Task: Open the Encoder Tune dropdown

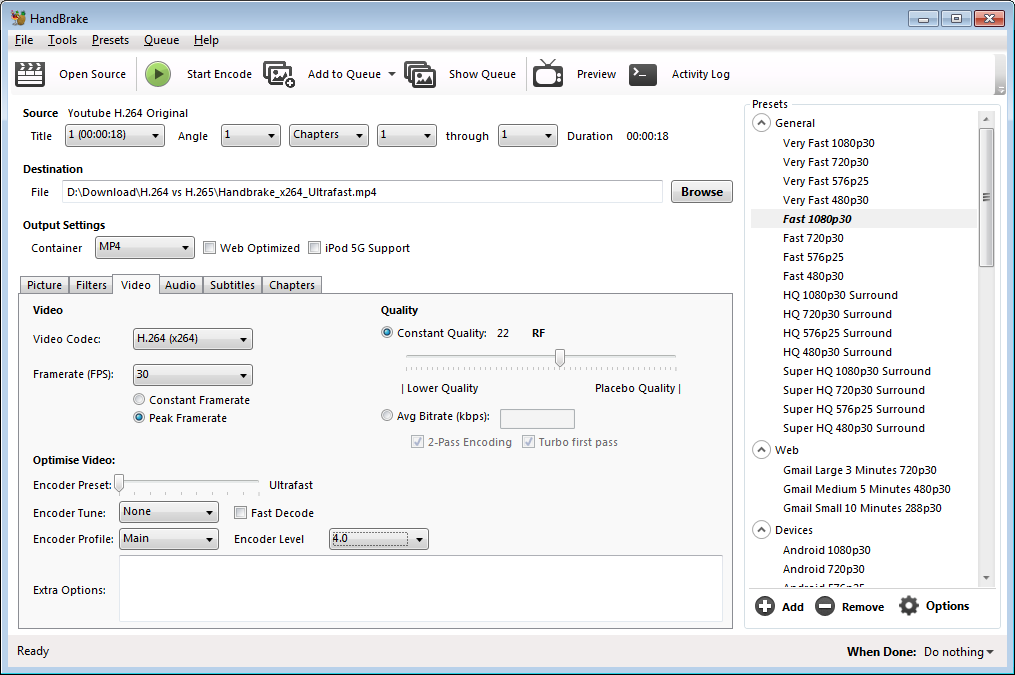Action: pos(168,512)
